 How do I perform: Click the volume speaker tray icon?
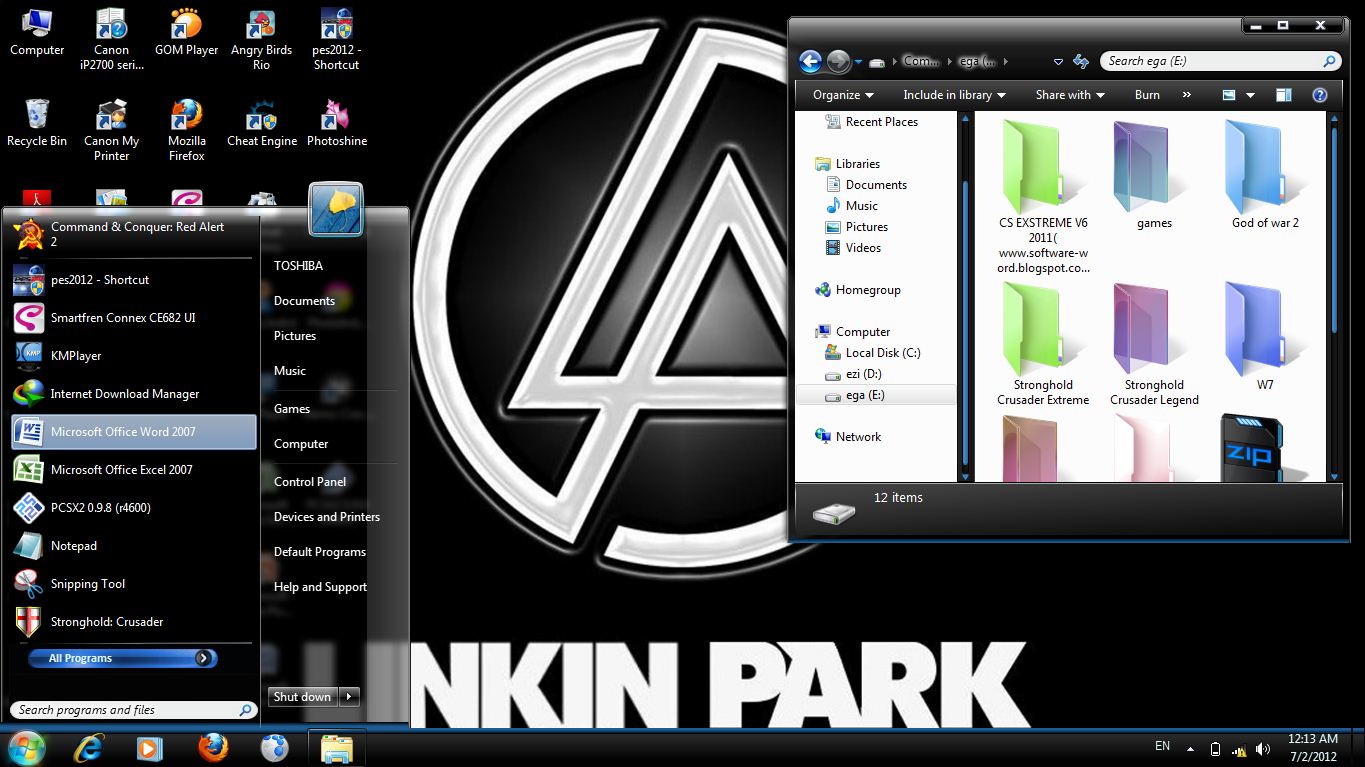coord(1263,749)
